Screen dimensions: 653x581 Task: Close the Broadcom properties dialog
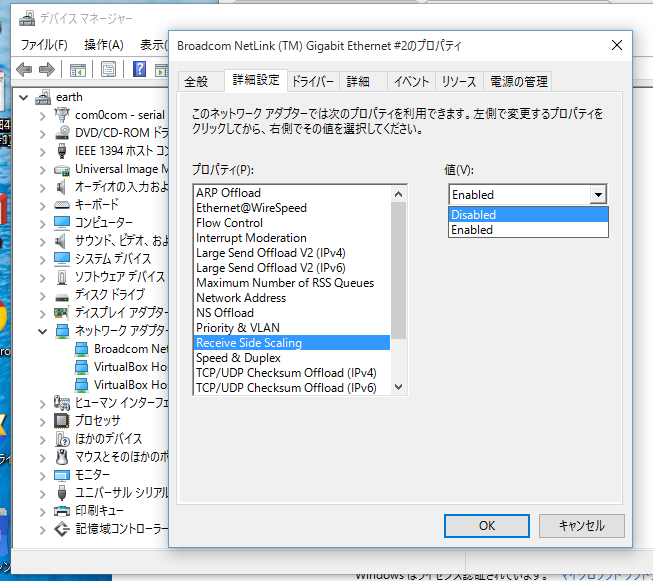point(617,45)
